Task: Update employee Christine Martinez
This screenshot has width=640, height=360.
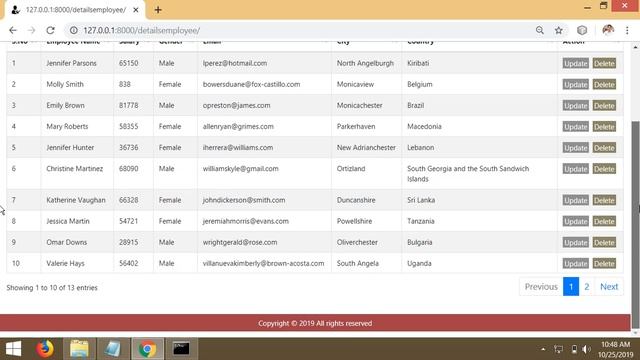Action: tap(576, 169)
